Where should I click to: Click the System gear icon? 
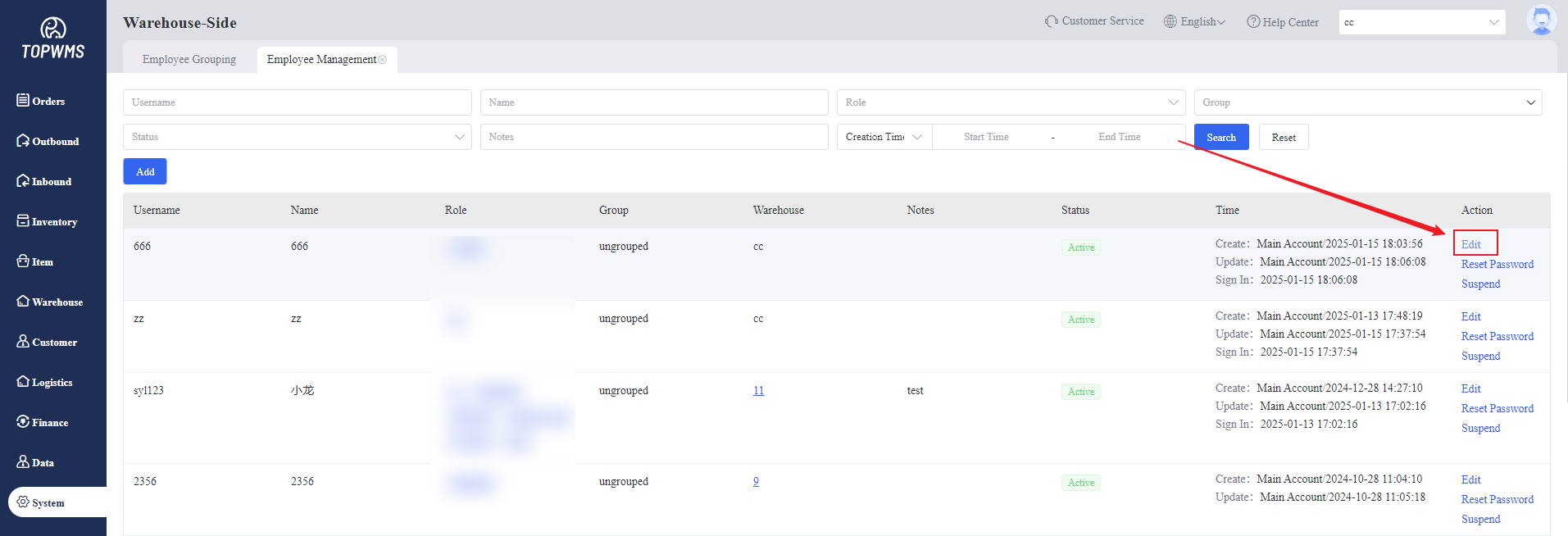pyautogui.click(x=23, y=502)
